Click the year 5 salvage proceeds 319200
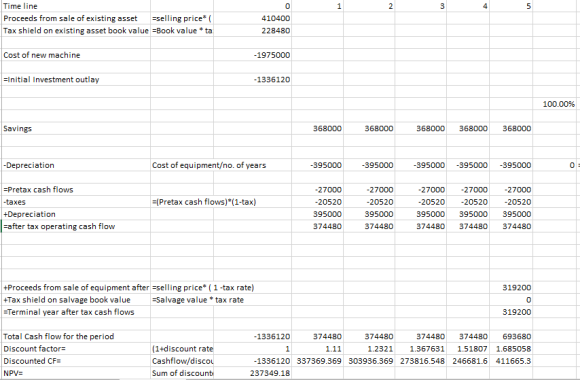The image size is (580, 380). coord(511,287)
